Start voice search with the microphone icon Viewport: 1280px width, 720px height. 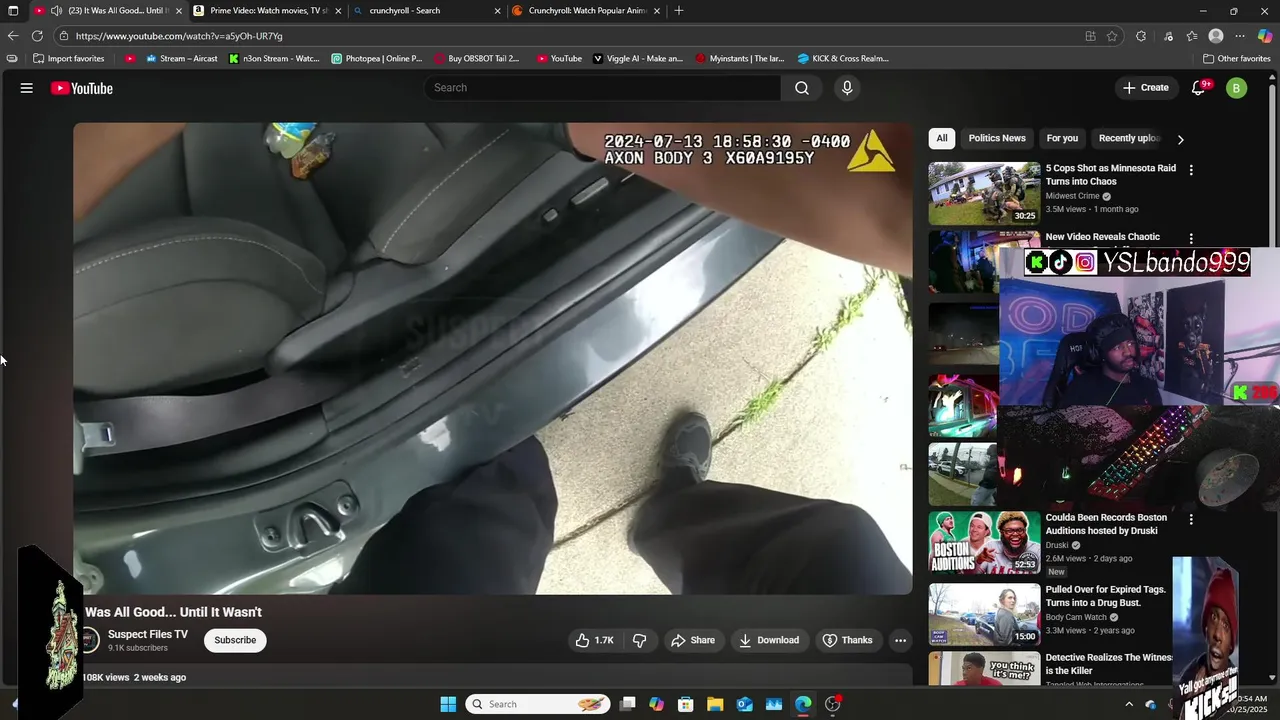coord(847,88)
